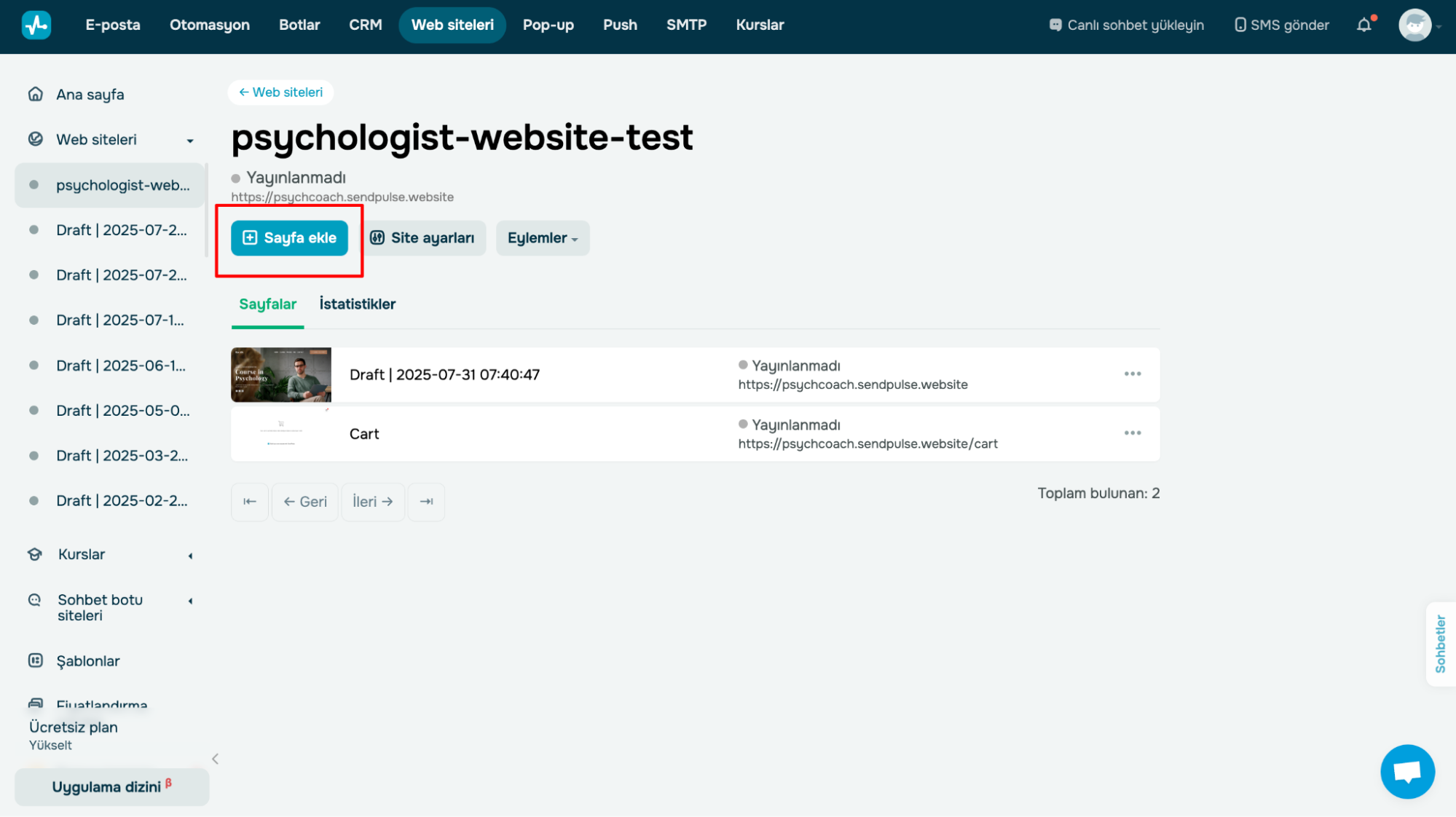
Task: Click the Sayfa ekle button
Action: [289, 238]
